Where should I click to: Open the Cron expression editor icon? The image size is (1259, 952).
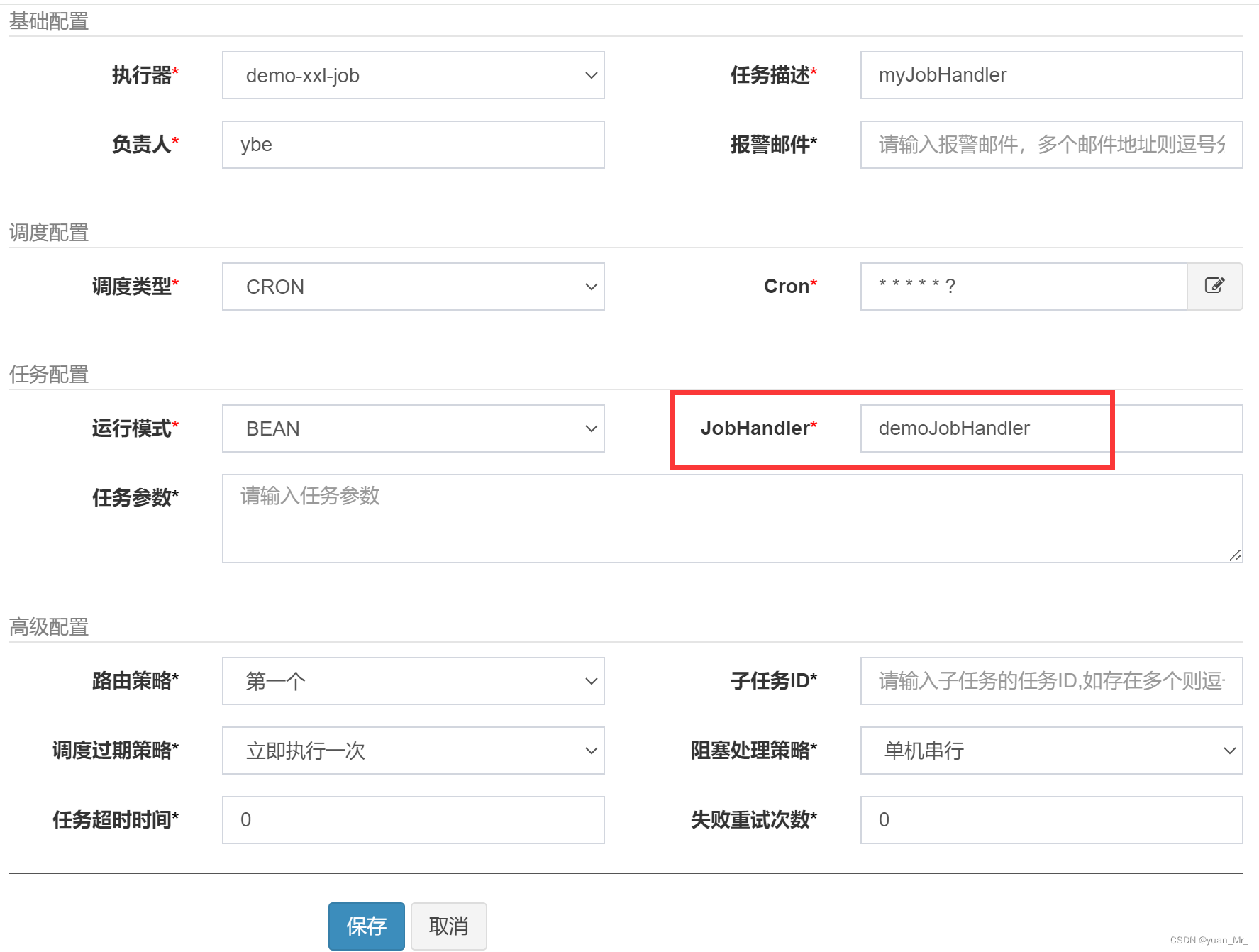(1214, 286)
